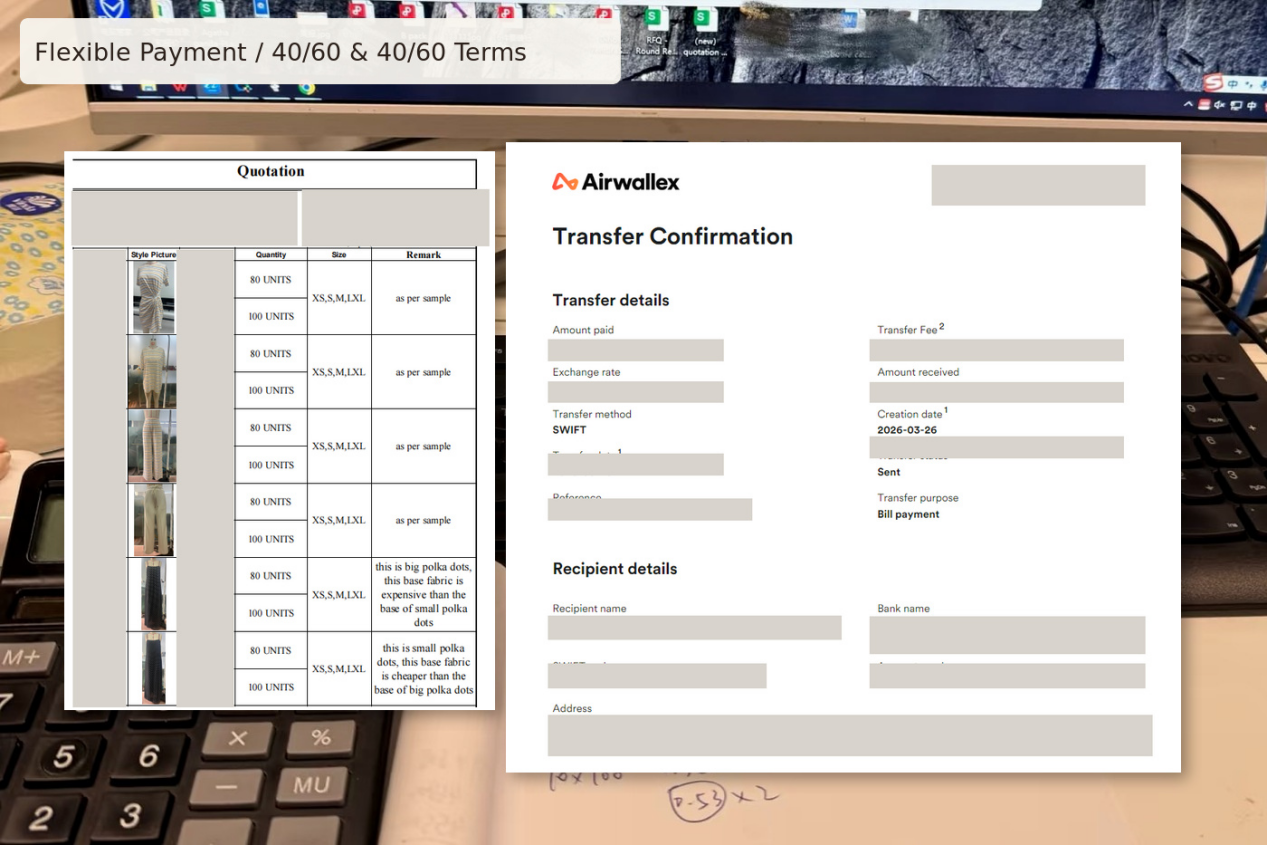
Task: Click the 'Size' column header
Action: coord(339,255)
